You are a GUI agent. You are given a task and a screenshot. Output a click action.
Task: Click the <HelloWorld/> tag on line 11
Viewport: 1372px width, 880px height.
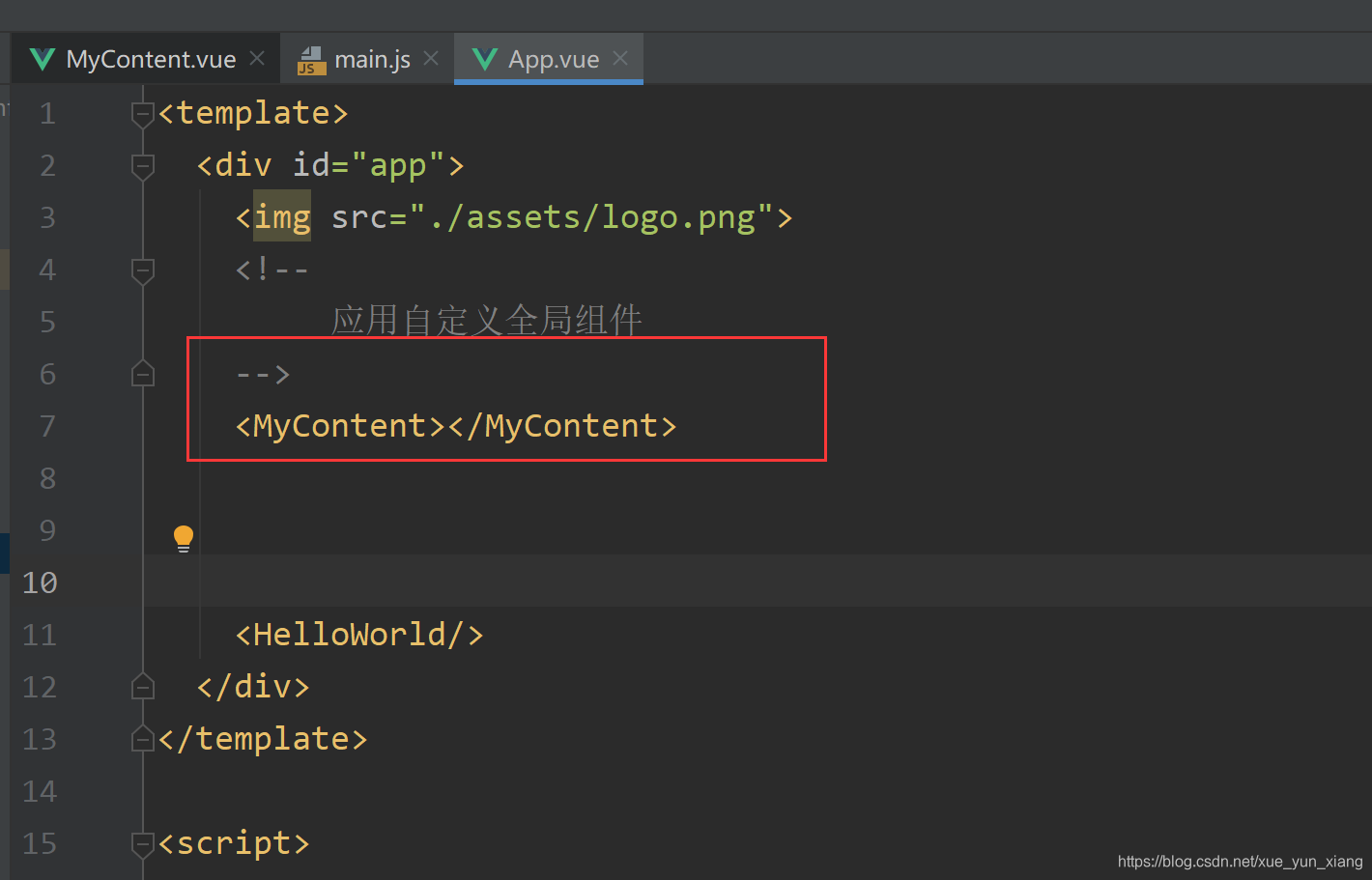pyautogui.click(x=359, y=635)
